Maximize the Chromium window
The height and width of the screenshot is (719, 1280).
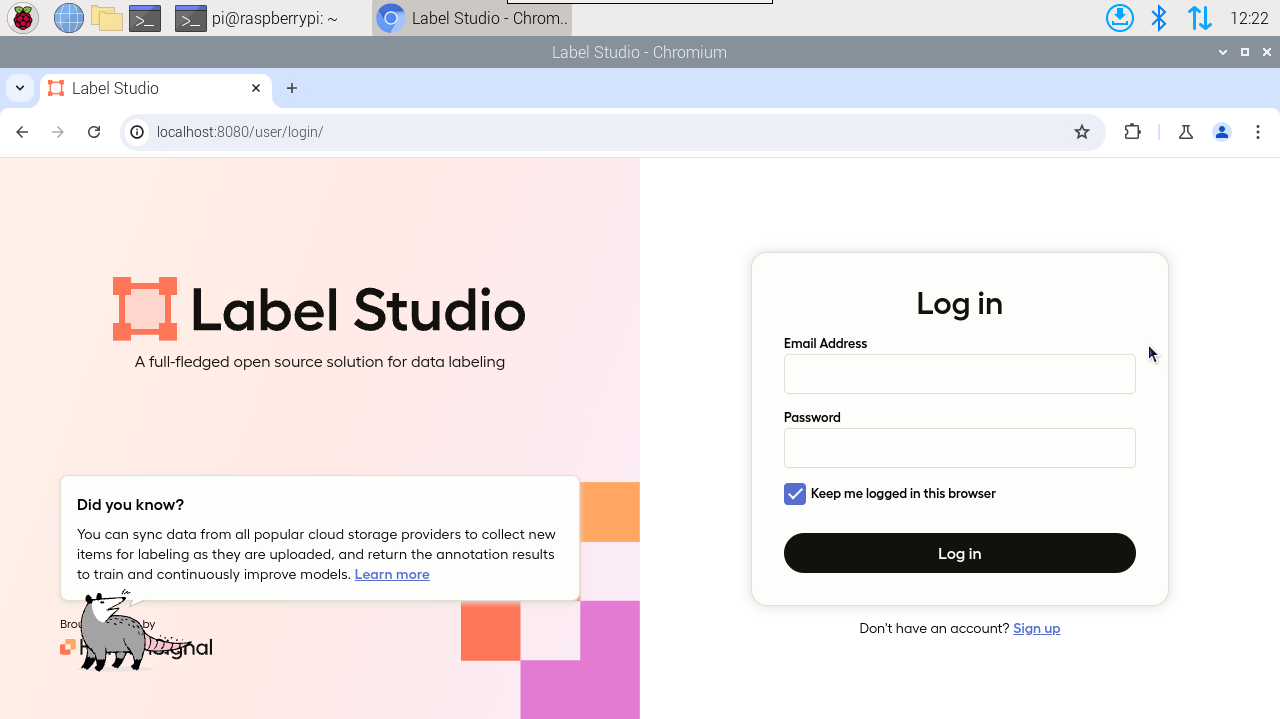pyautogui.click(x=1245, y=52)
